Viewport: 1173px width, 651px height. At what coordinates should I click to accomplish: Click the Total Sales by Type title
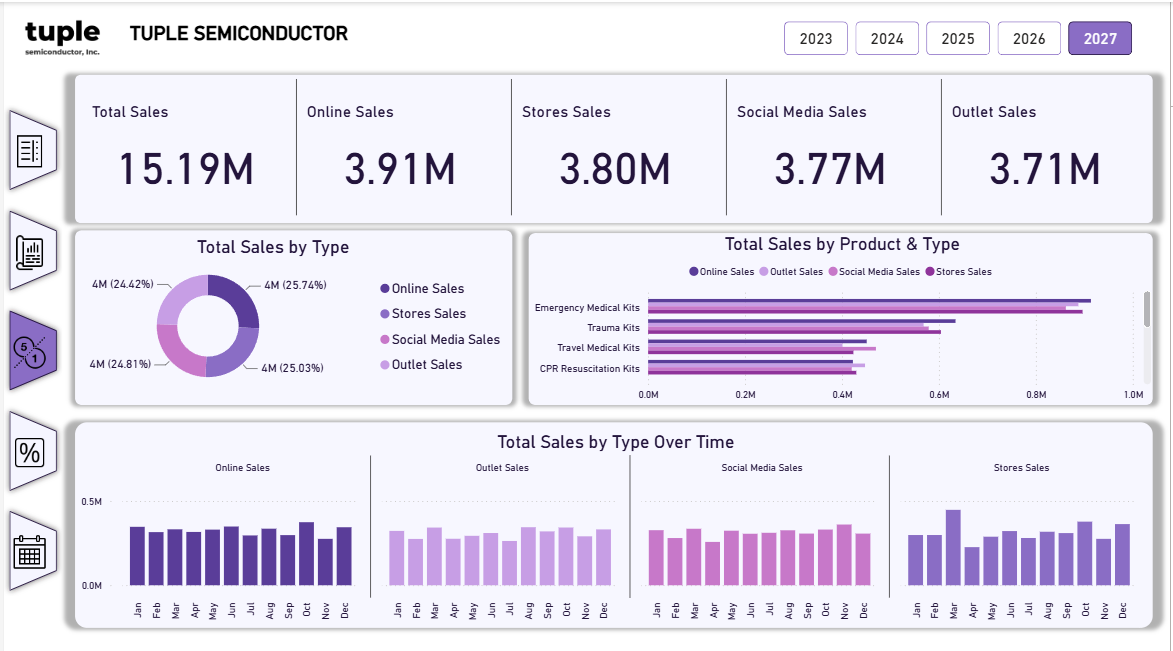coord(273,247)
